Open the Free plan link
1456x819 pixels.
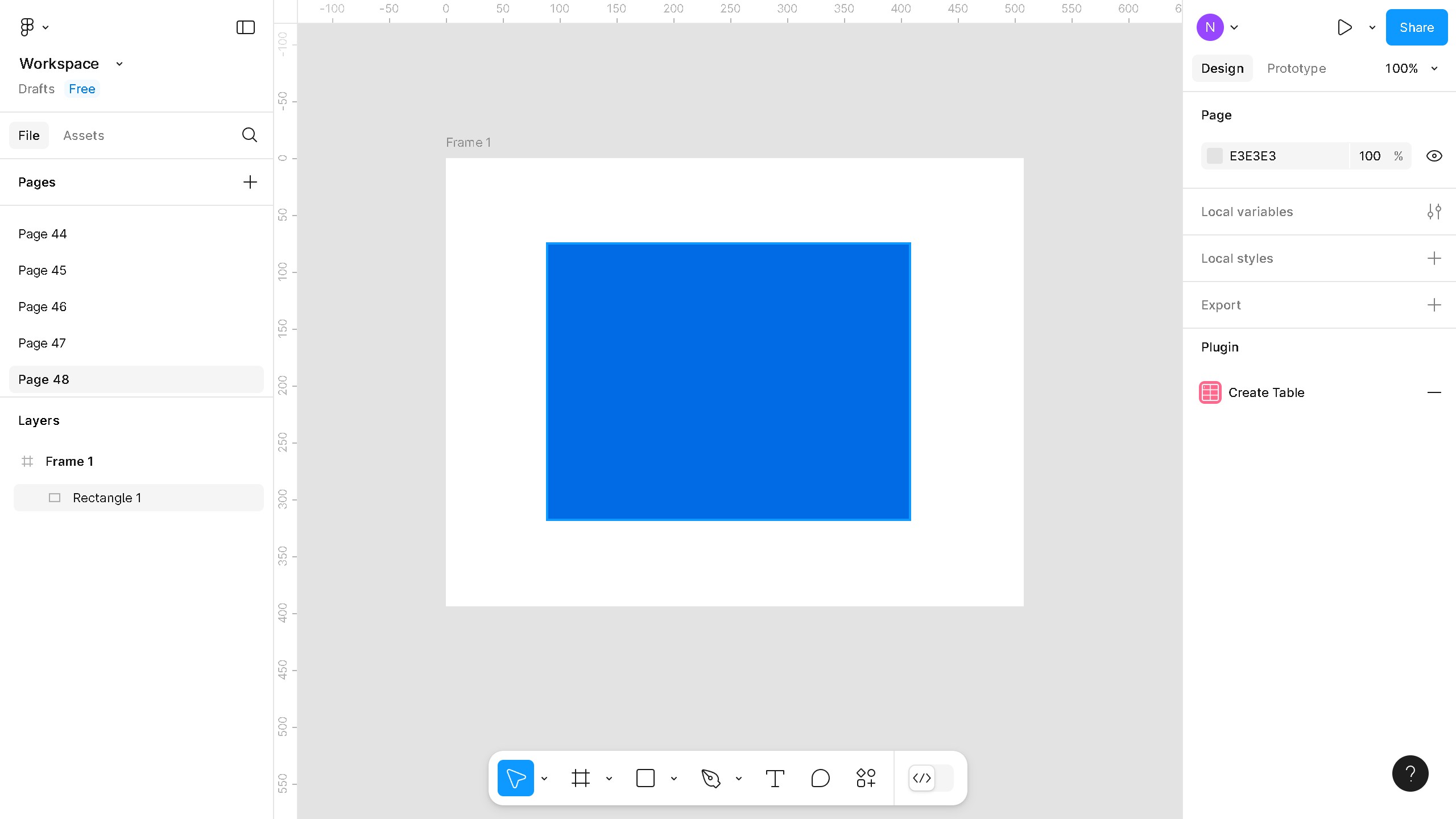click(x=82, y=89)
